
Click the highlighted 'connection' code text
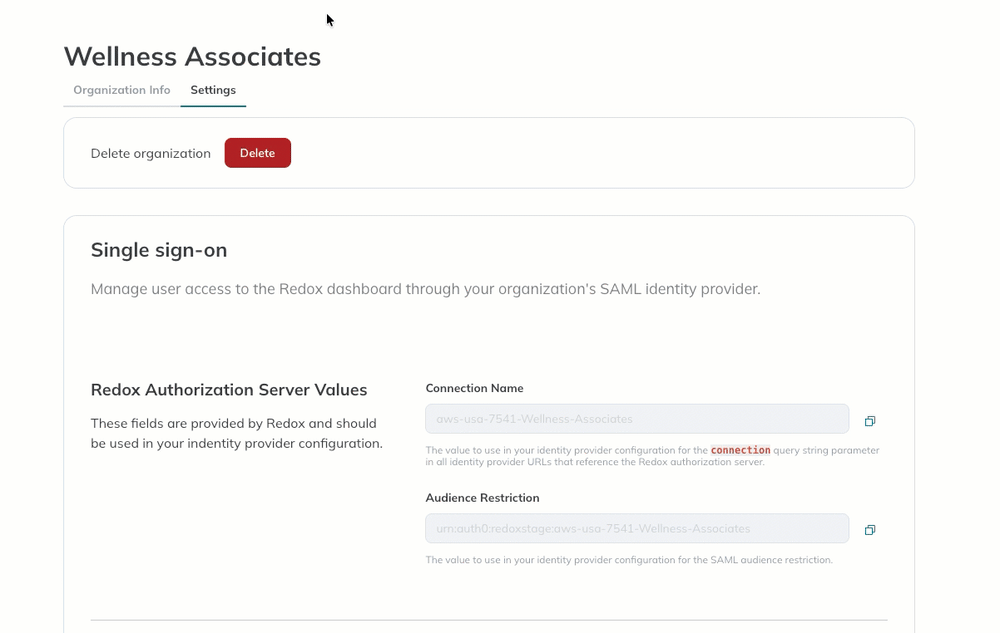(x=740, y=450)
